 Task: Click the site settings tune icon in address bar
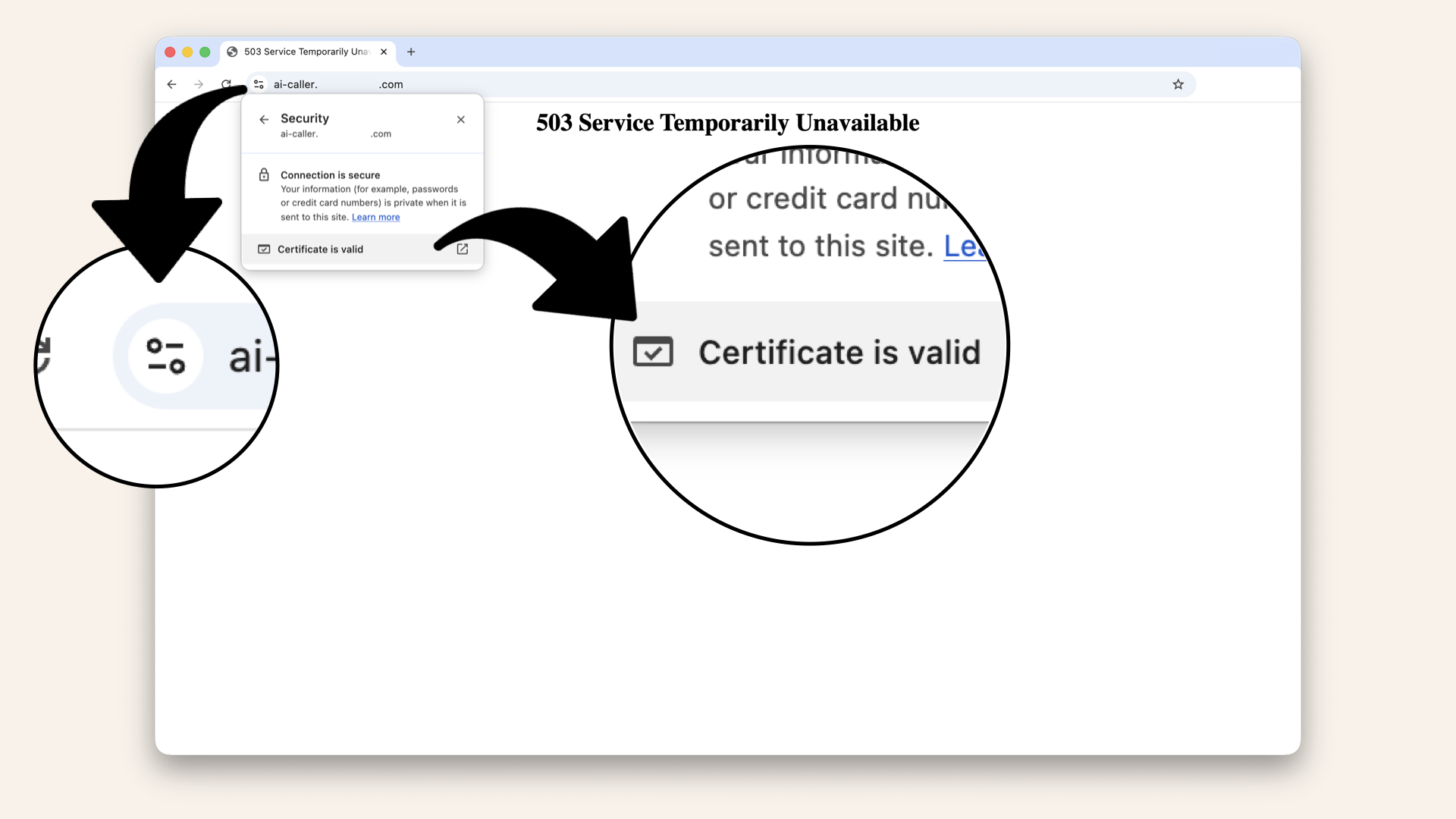point(259,84)
